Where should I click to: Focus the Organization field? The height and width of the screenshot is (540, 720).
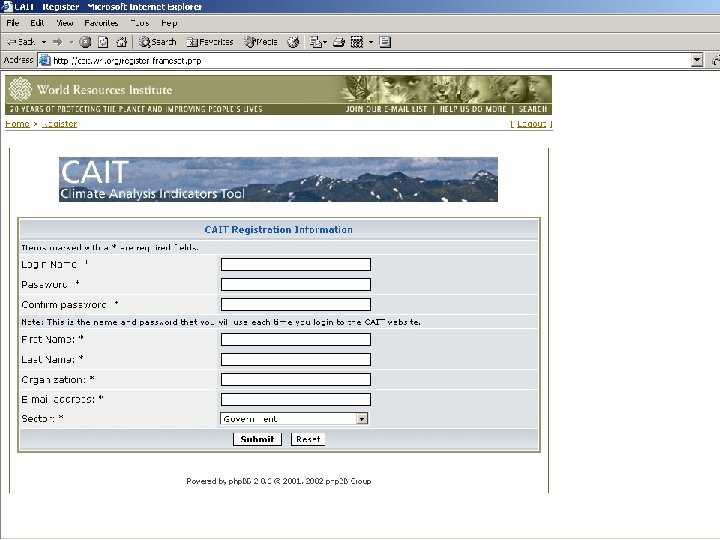[296, 379]
